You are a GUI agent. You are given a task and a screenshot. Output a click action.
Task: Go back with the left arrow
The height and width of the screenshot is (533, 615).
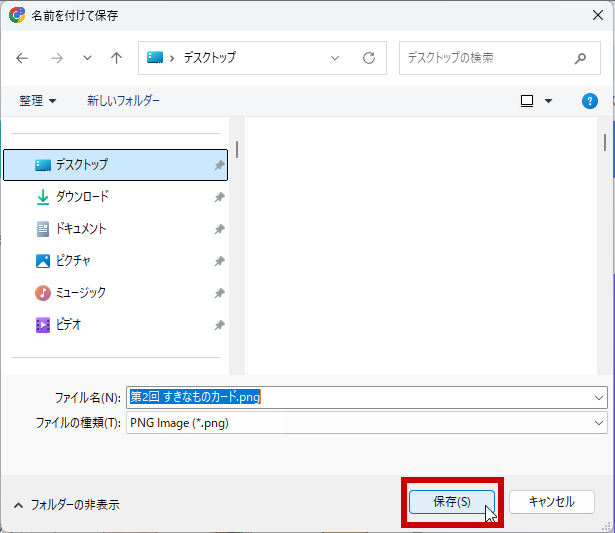tap(22, 58)
